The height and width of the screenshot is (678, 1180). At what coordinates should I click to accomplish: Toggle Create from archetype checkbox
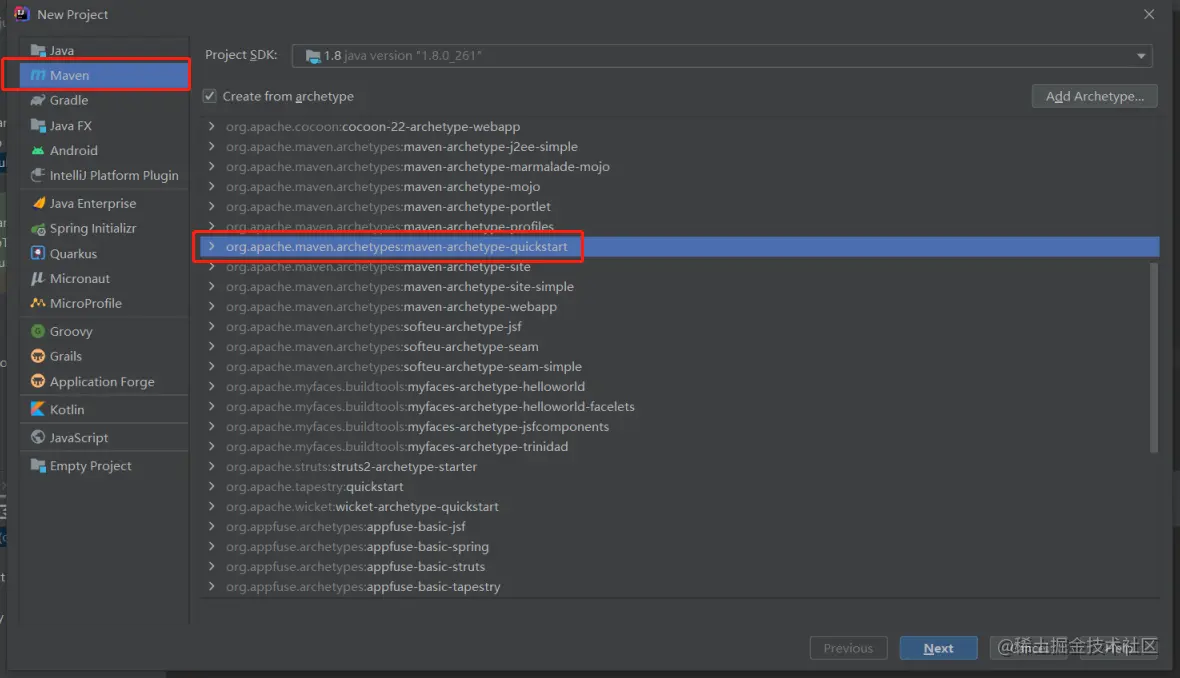(209, 96)
